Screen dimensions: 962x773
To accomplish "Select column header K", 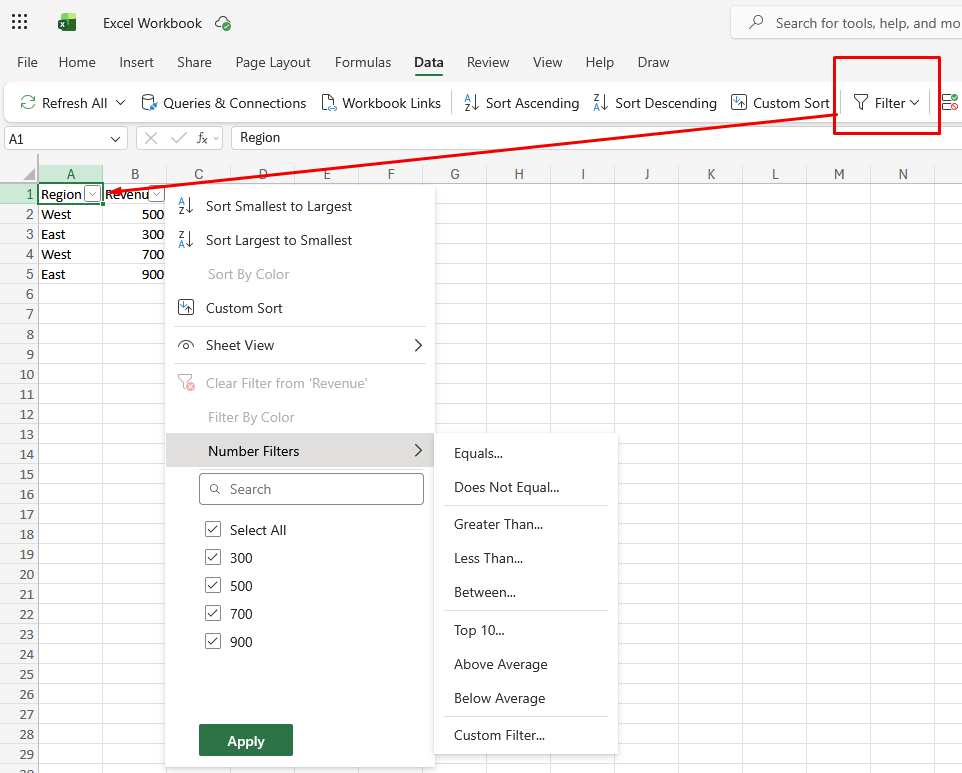I will 711,174.
